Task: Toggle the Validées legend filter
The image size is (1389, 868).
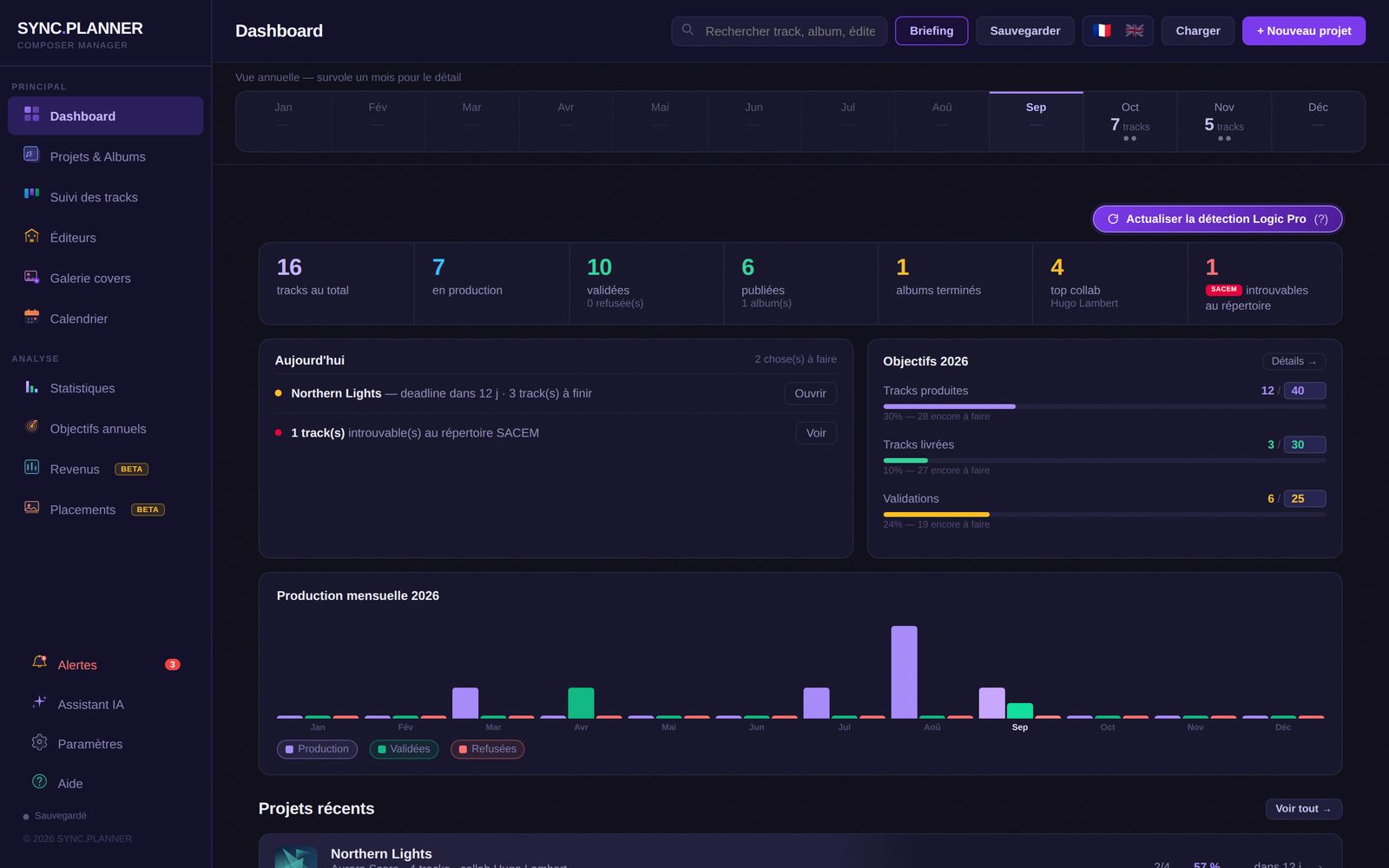Action: 404,749
